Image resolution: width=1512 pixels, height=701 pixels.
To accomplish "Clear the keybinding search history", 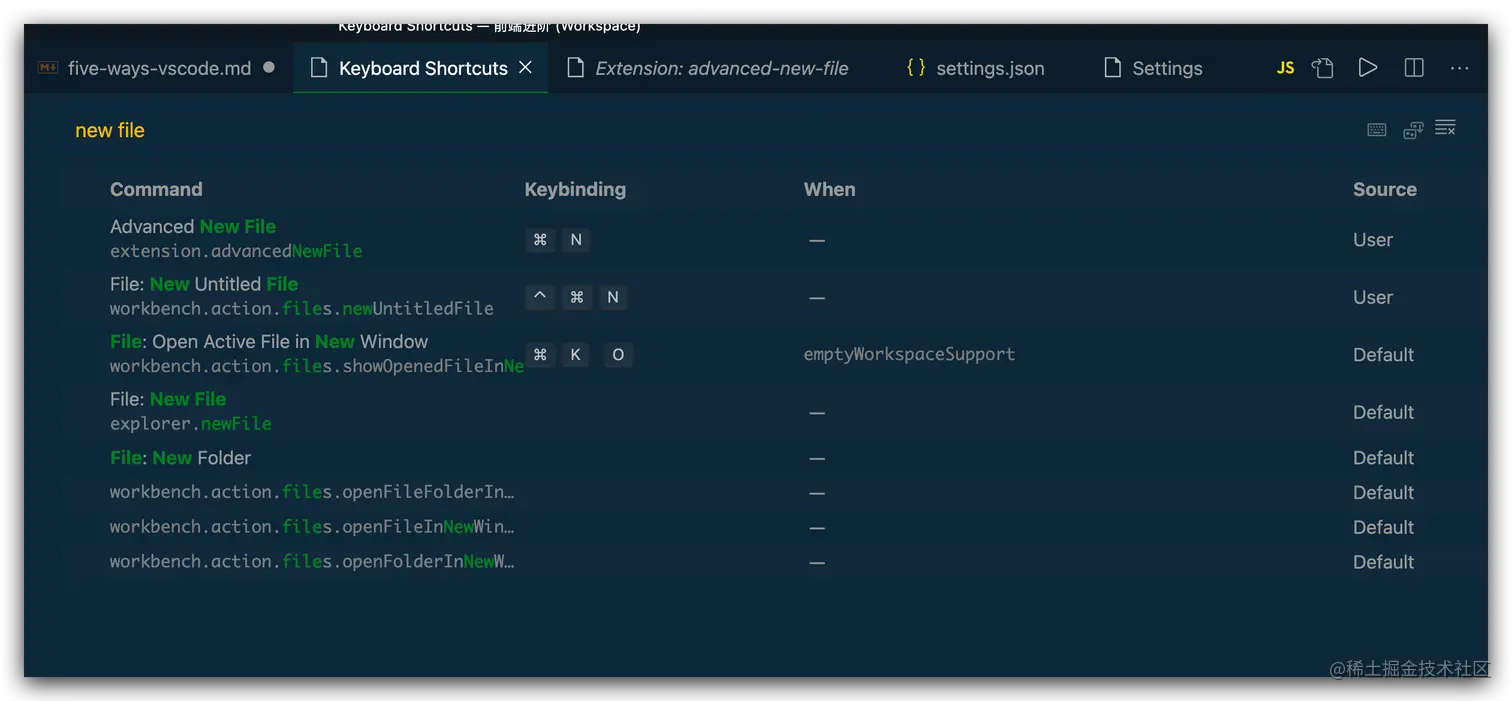I will [x=1445, y=128].
